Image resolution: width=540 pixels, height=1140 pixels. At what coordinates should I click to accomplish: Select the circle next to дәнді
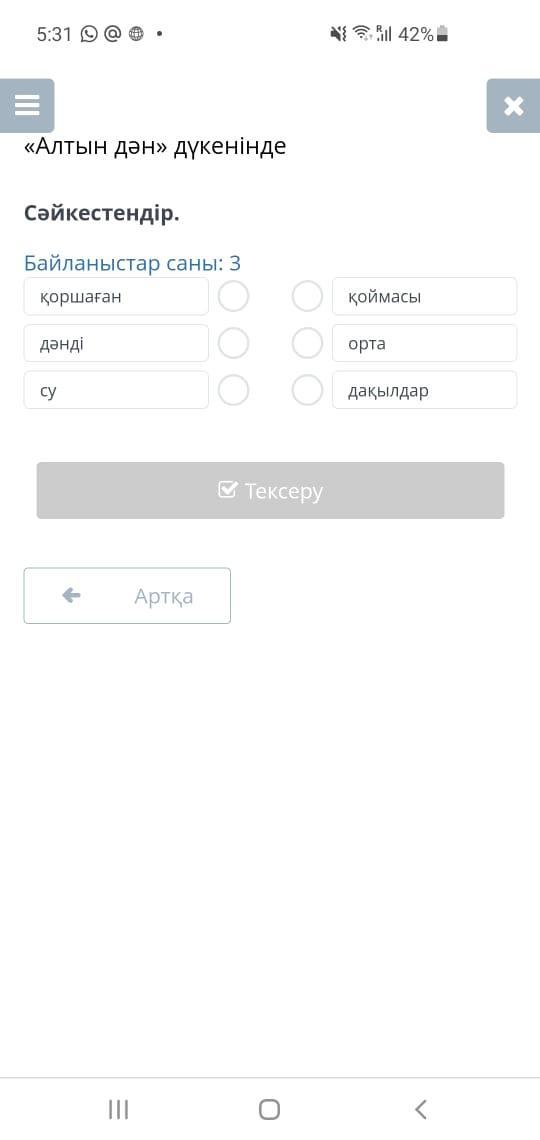[233, 343]
